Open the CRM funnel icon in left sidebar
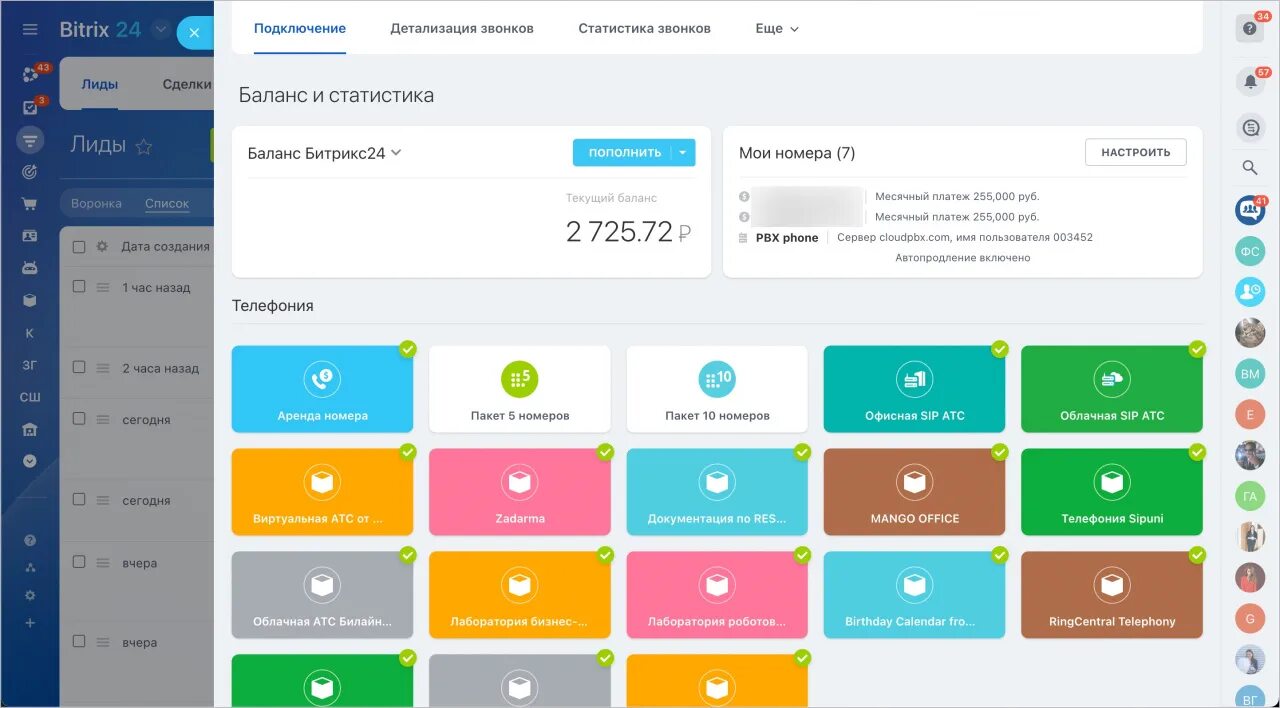The width and height of the screenshot is (1280, 708). pyautogui.click(x=30, y=140)
